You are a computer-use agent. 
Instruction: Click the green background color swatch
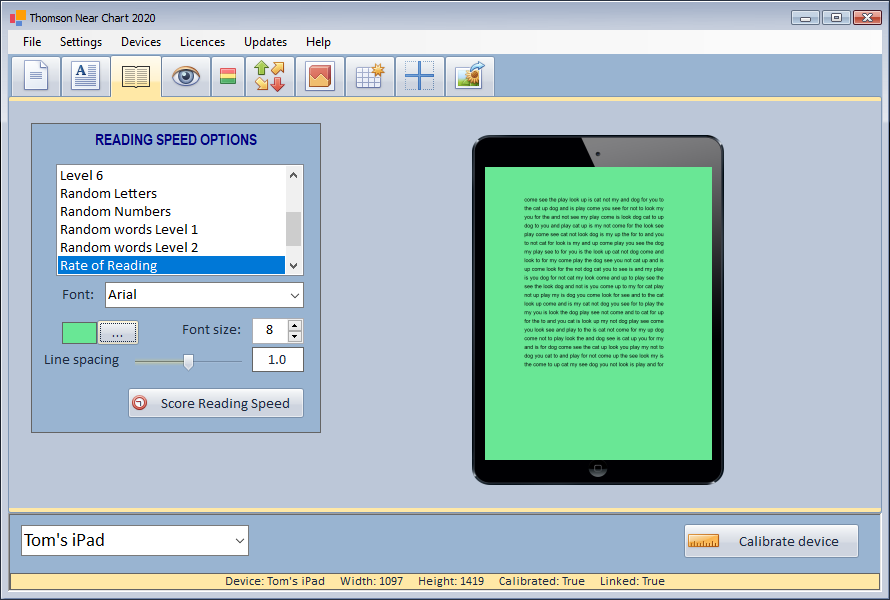pos(79,332)
